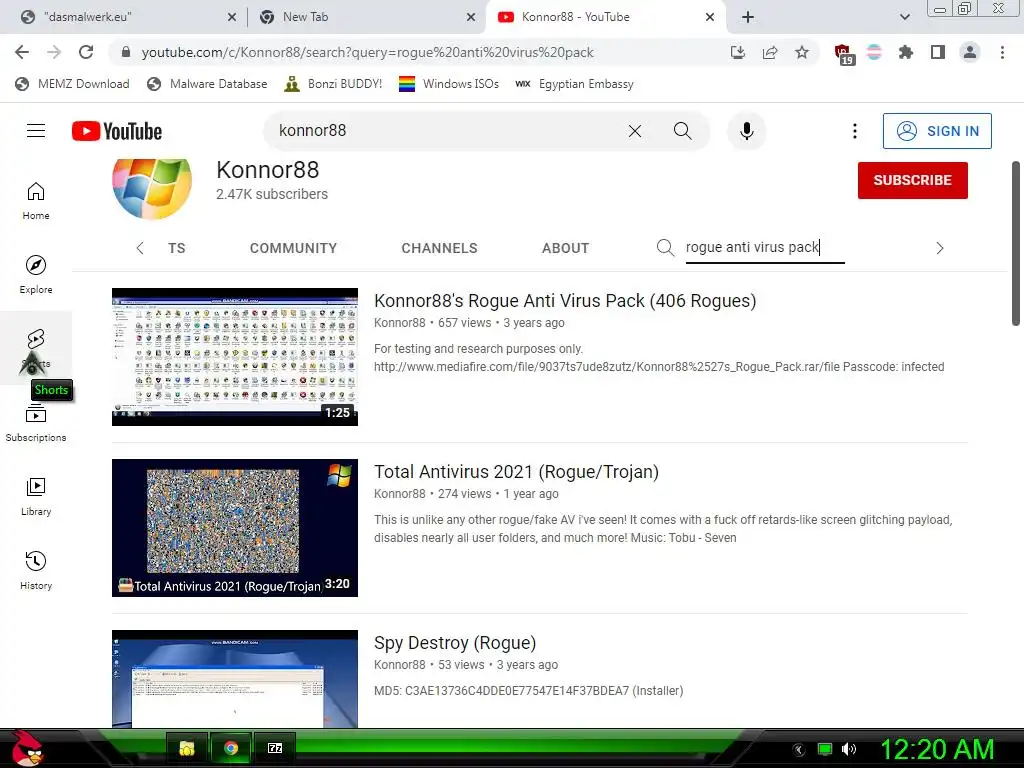The width and height of the screenshot is (1024, 768).
Task: Open Malware Database bookmark
Action: [x=207, y=84]
